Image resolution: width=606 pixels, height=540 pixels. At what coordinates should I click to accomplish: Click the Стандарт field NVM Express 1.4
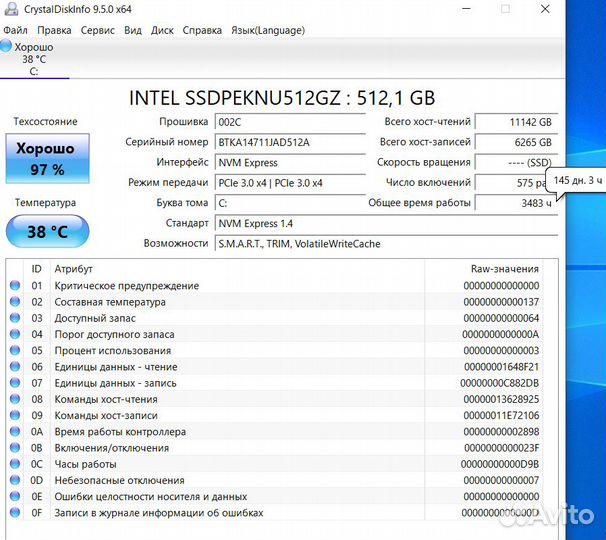point(386,223)
